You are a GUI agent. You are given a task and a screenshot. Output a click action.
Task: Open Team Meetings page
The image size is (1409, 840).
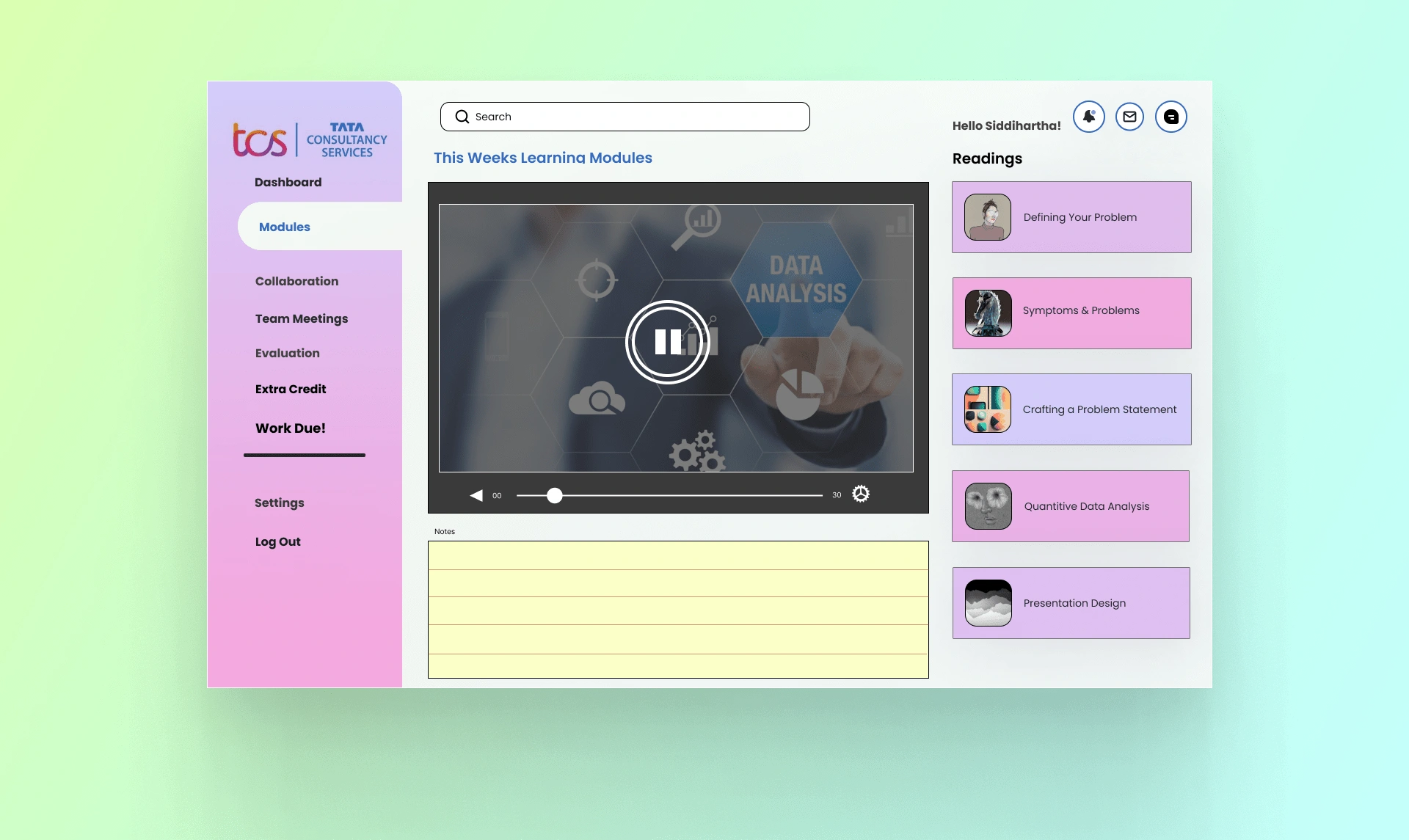302,318
